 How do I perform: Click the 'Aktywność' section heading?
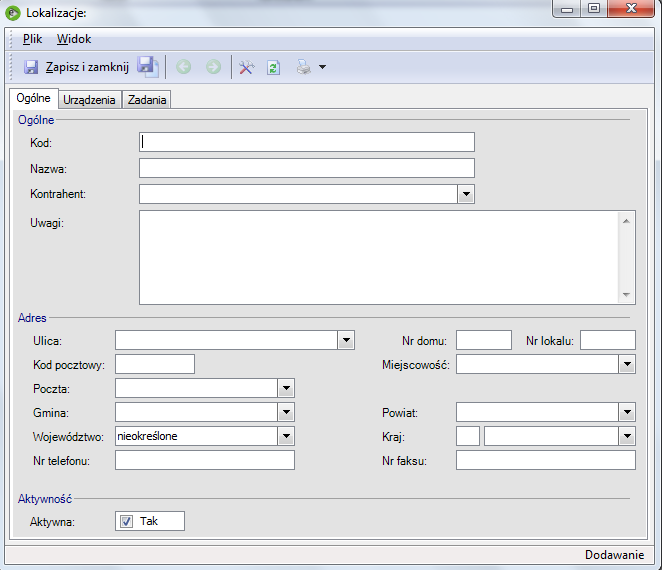pyautogui.click(x=45, y=499)
